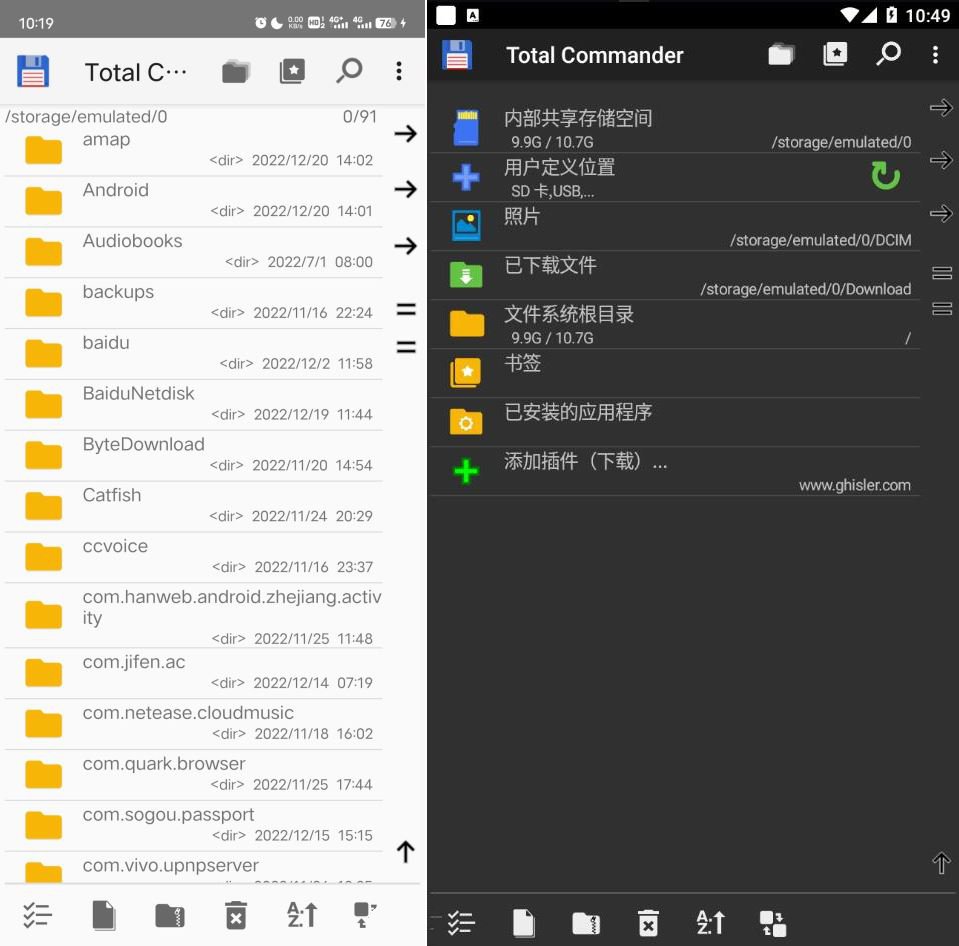Screen dimensions: 959x946
Task: Open the Audiobooks folder
Action: click(x=193, y=252)
